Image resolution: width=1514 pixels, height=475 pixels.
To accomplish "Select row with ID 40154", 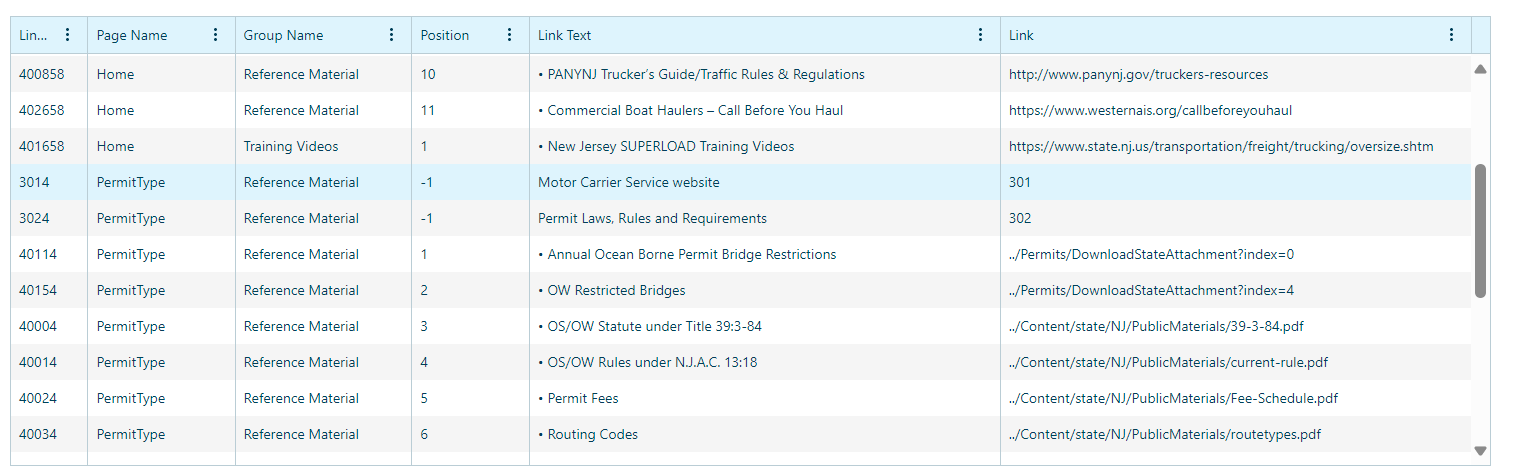I will pyautogui.click(x=741, y=290).
